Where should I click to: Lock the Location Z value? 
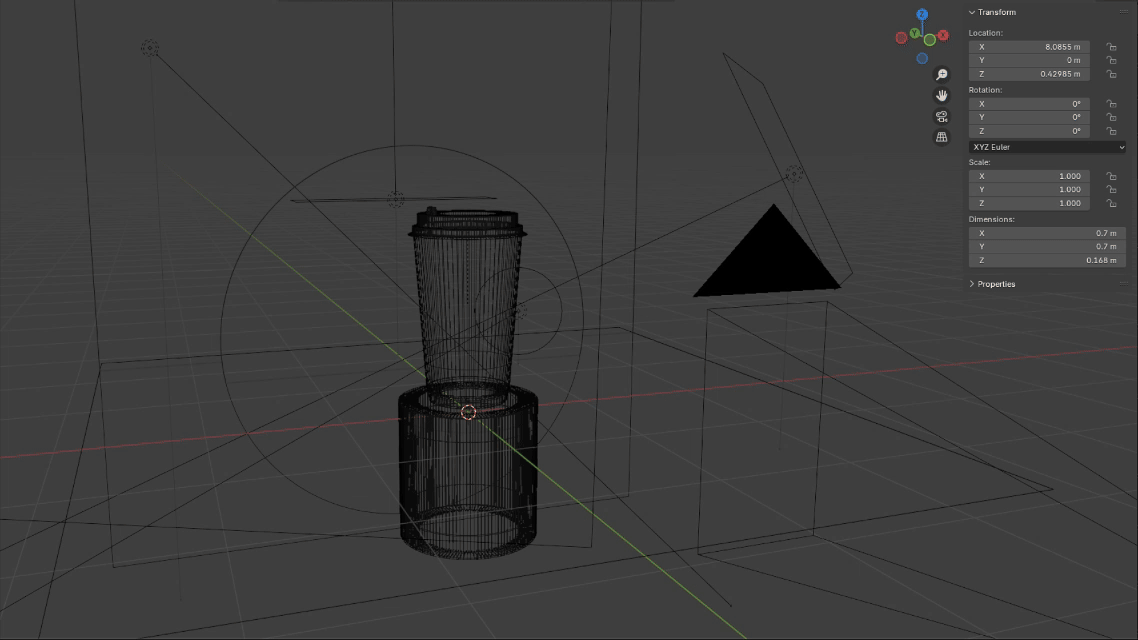[1111, 74]
